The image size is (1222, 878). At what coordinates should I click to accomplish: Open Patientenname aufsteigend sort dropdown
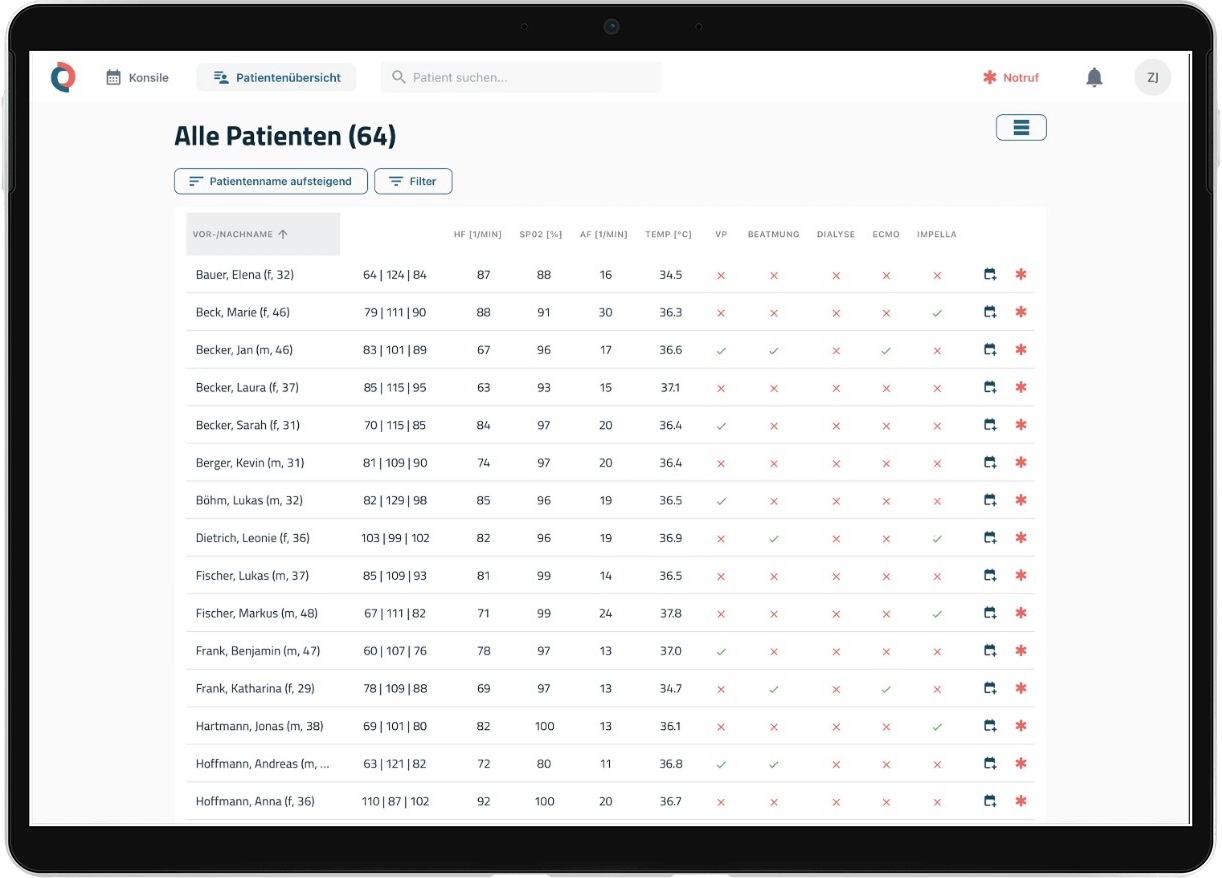(270, 181)
